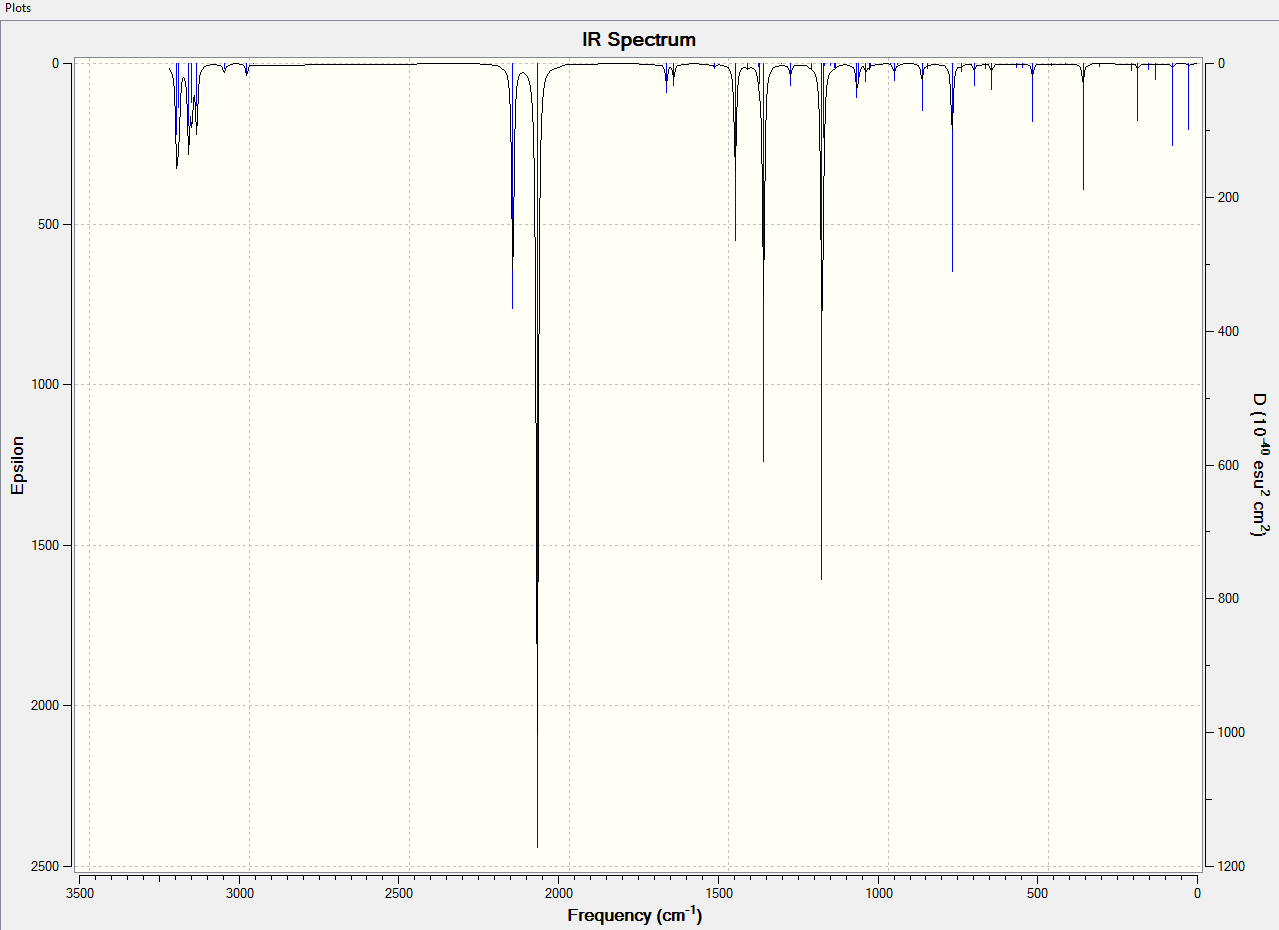Image resolution: width=1279 pixels, height=930 pixels.
Task: Select the peak cluster near 3200 cm-1
Action: pyautogui.click(x=185, y=115)
